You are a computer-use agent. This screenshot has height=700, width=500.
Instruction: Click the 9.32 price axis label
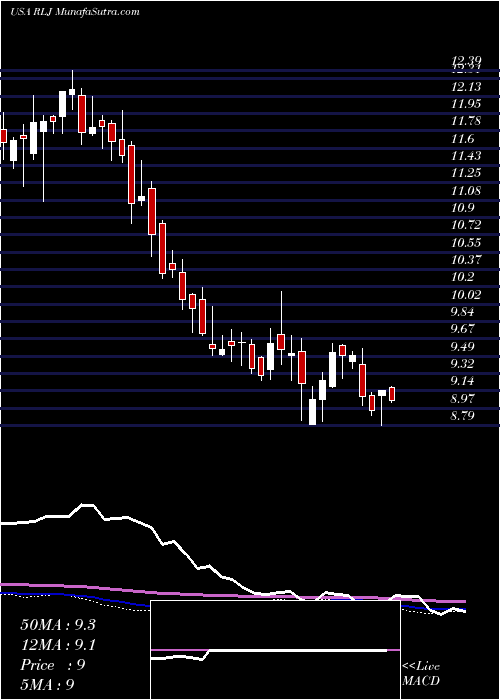tap(462, 363)
